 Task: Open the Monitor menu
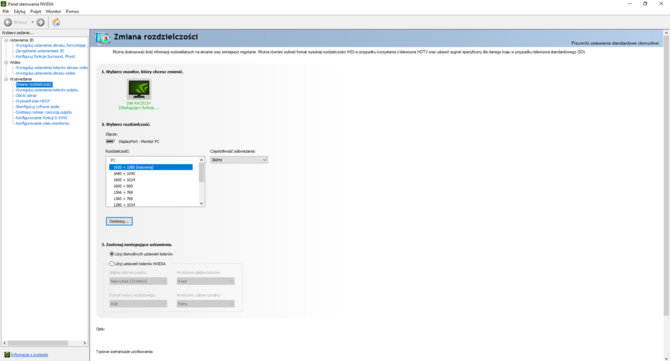tap(53, 12)
